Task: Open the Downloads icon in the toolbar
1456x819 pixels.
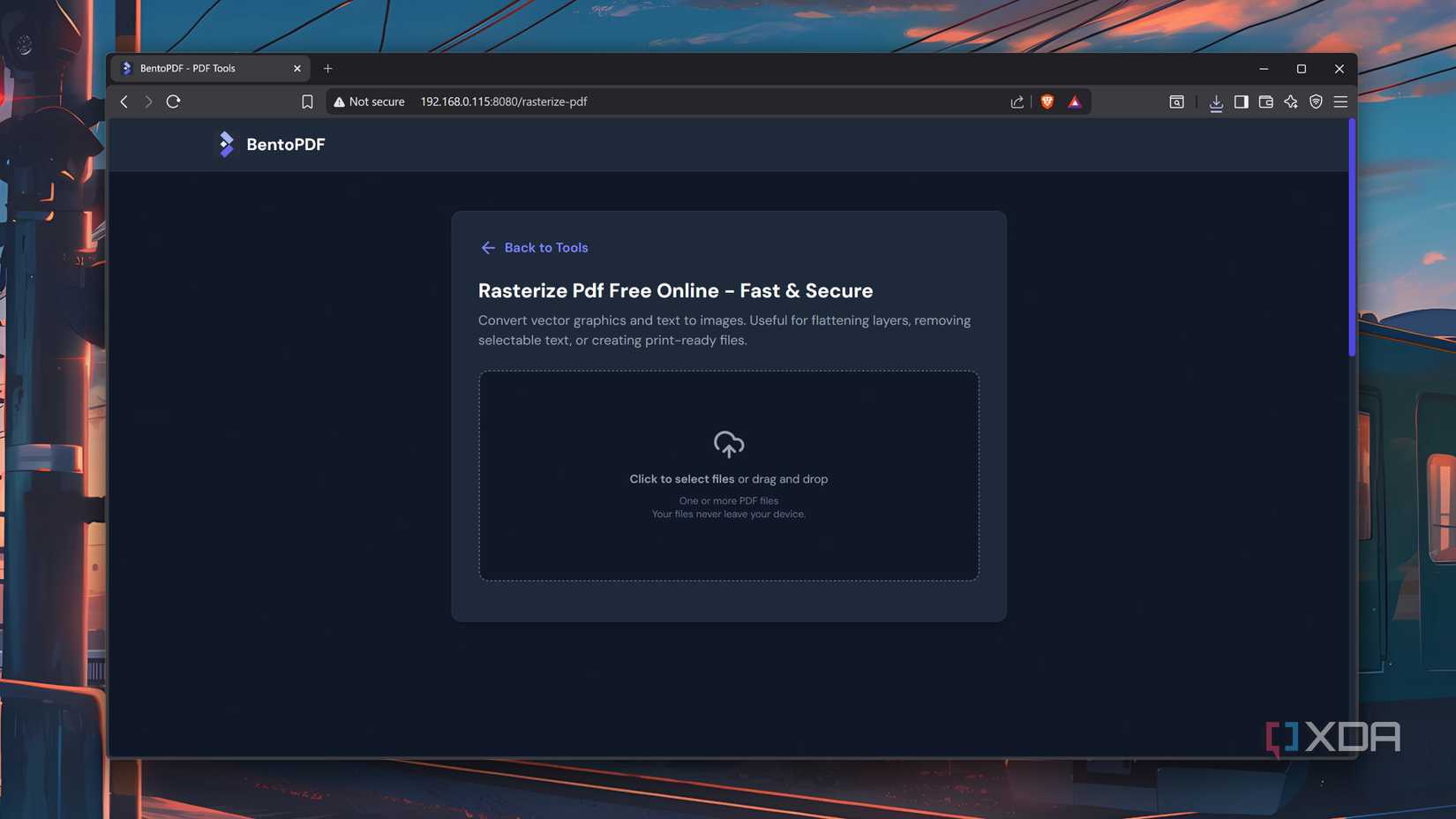Action: (x=1216, y=101)
